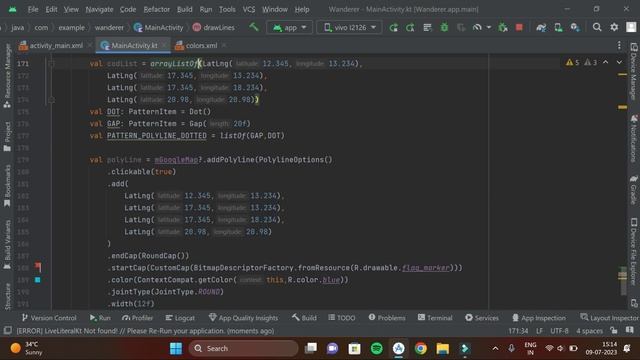
Task: Click the Search Everywhere magnifier
Action: pos(597,27)
